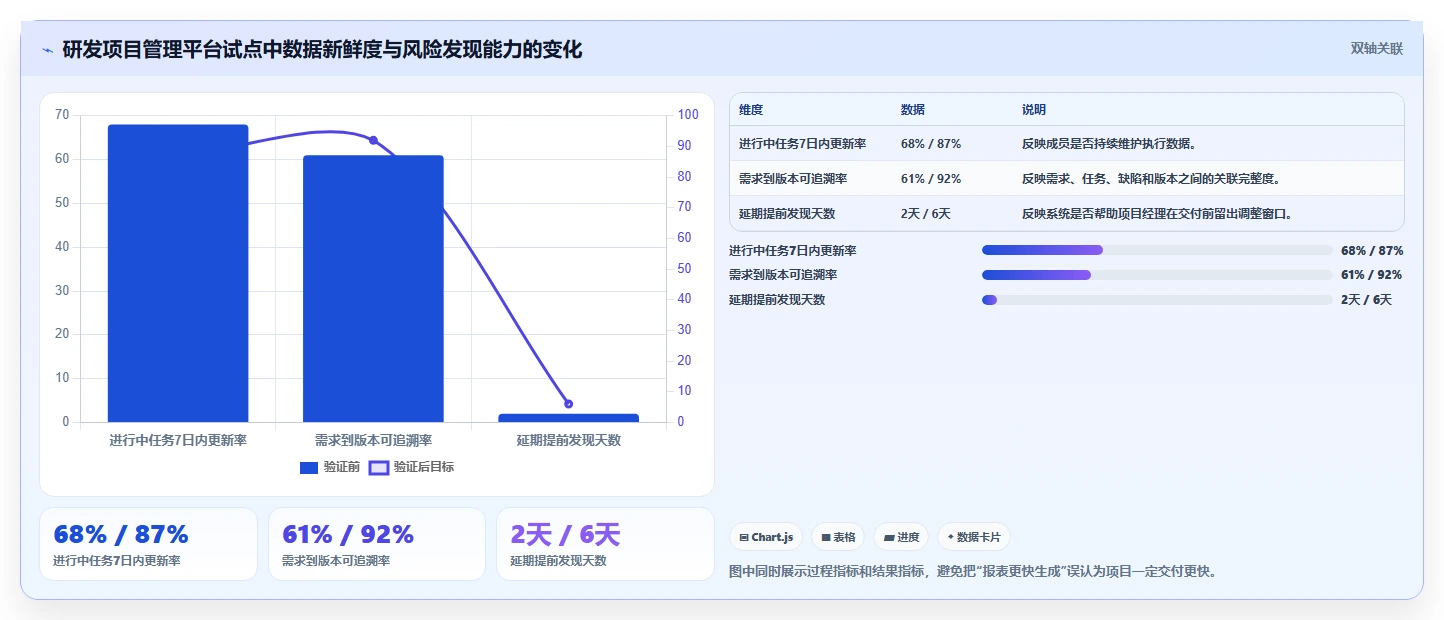Click 进行中任务7日内更新率 label left of progress bar

point(793,250)
